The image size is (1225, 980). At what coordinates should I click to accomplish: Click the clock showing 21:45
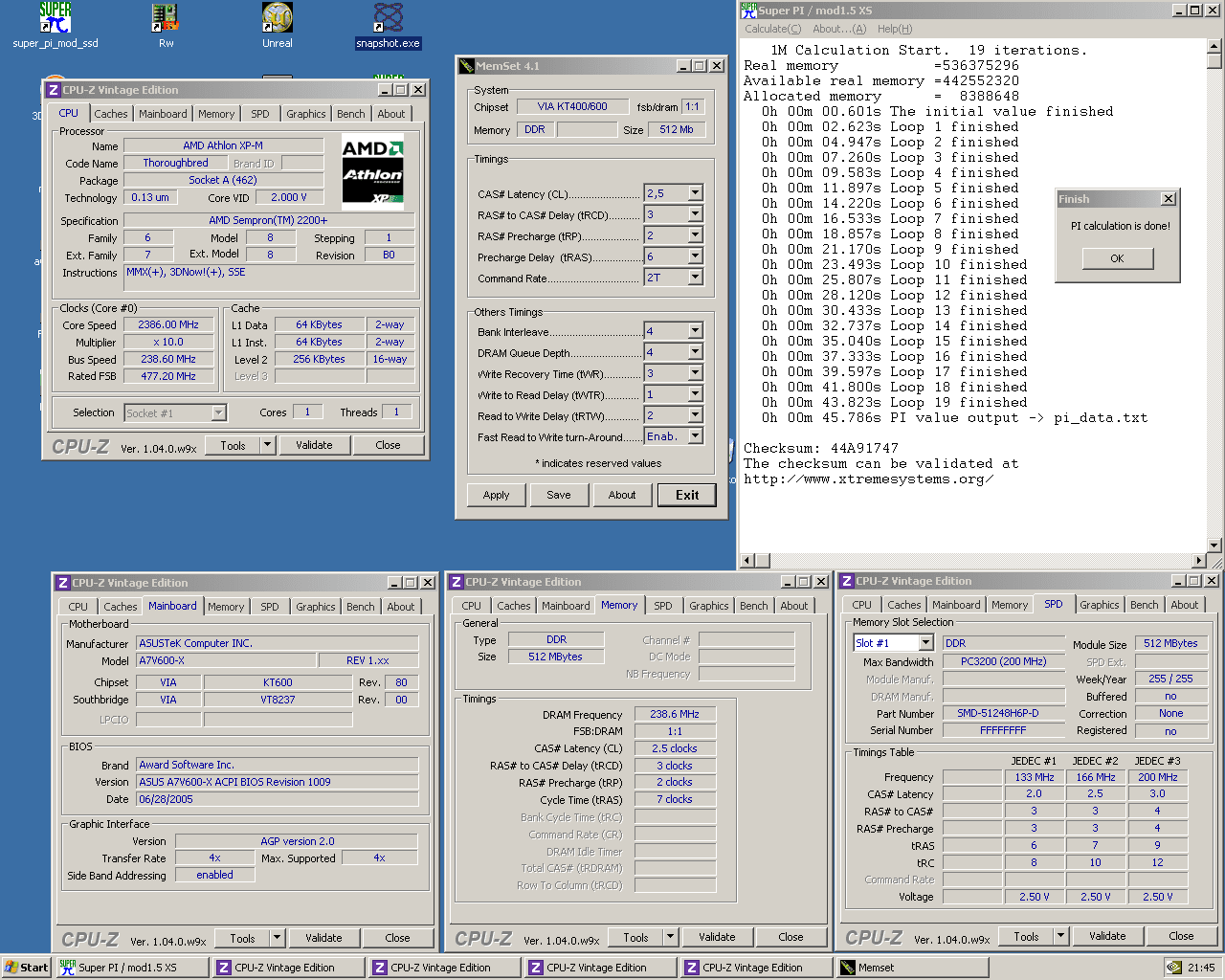[1201, 968]
